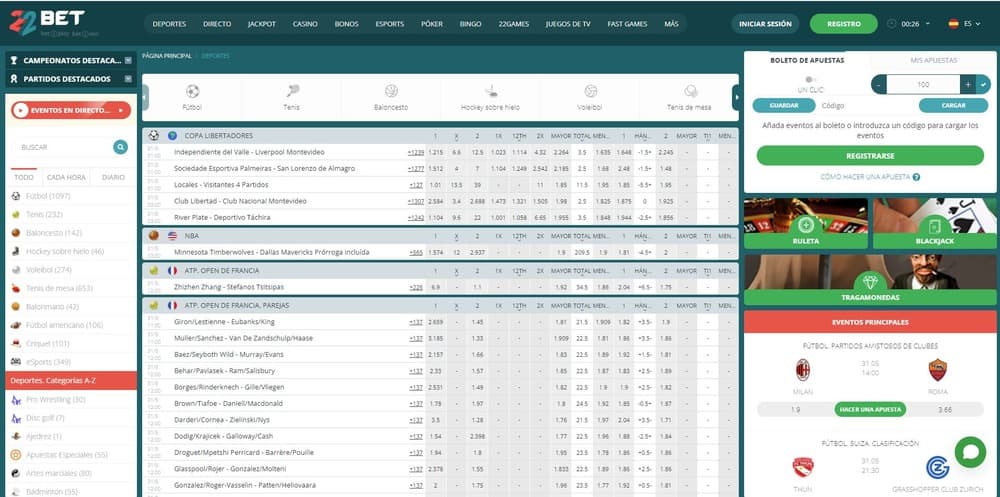Select the Cada Hora filter tab
The height and width of the screenshot is (497, 1000).
click(66, 177)
